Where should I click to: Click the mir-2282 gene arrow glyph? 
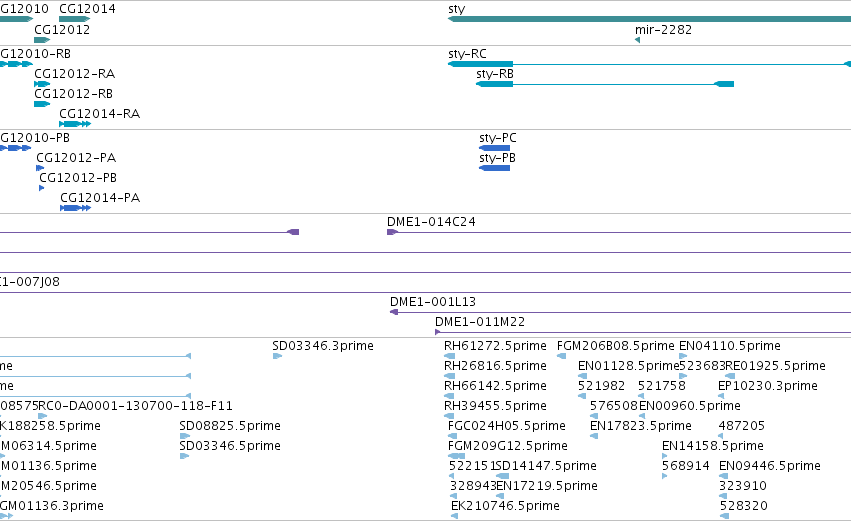pos(638,40)
